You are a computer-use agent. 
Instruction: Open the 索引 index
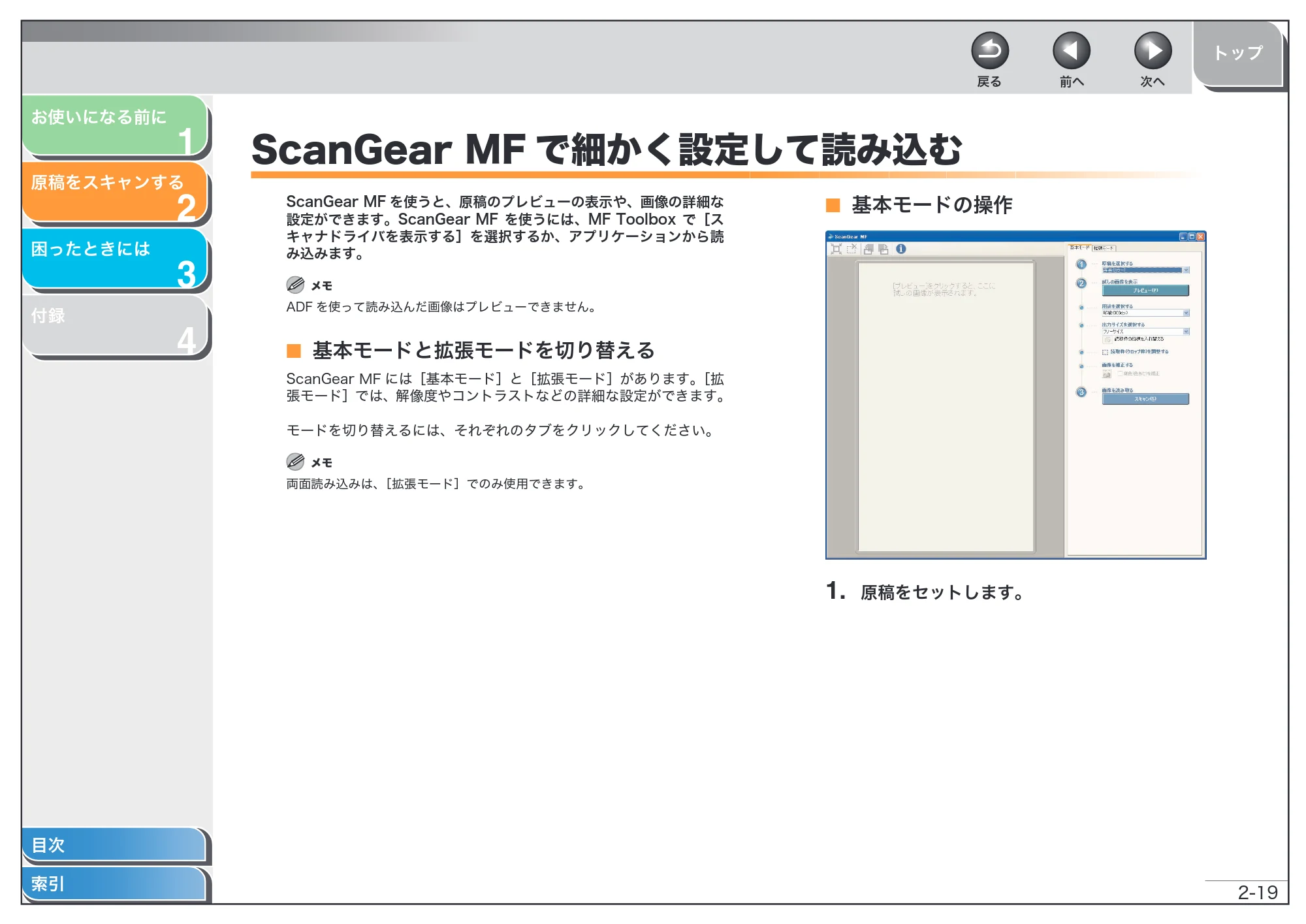tap(114, 884)
